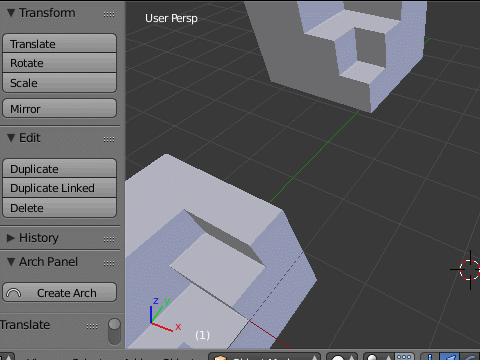
Task: Click the Delete button
Action: (60, 208)
